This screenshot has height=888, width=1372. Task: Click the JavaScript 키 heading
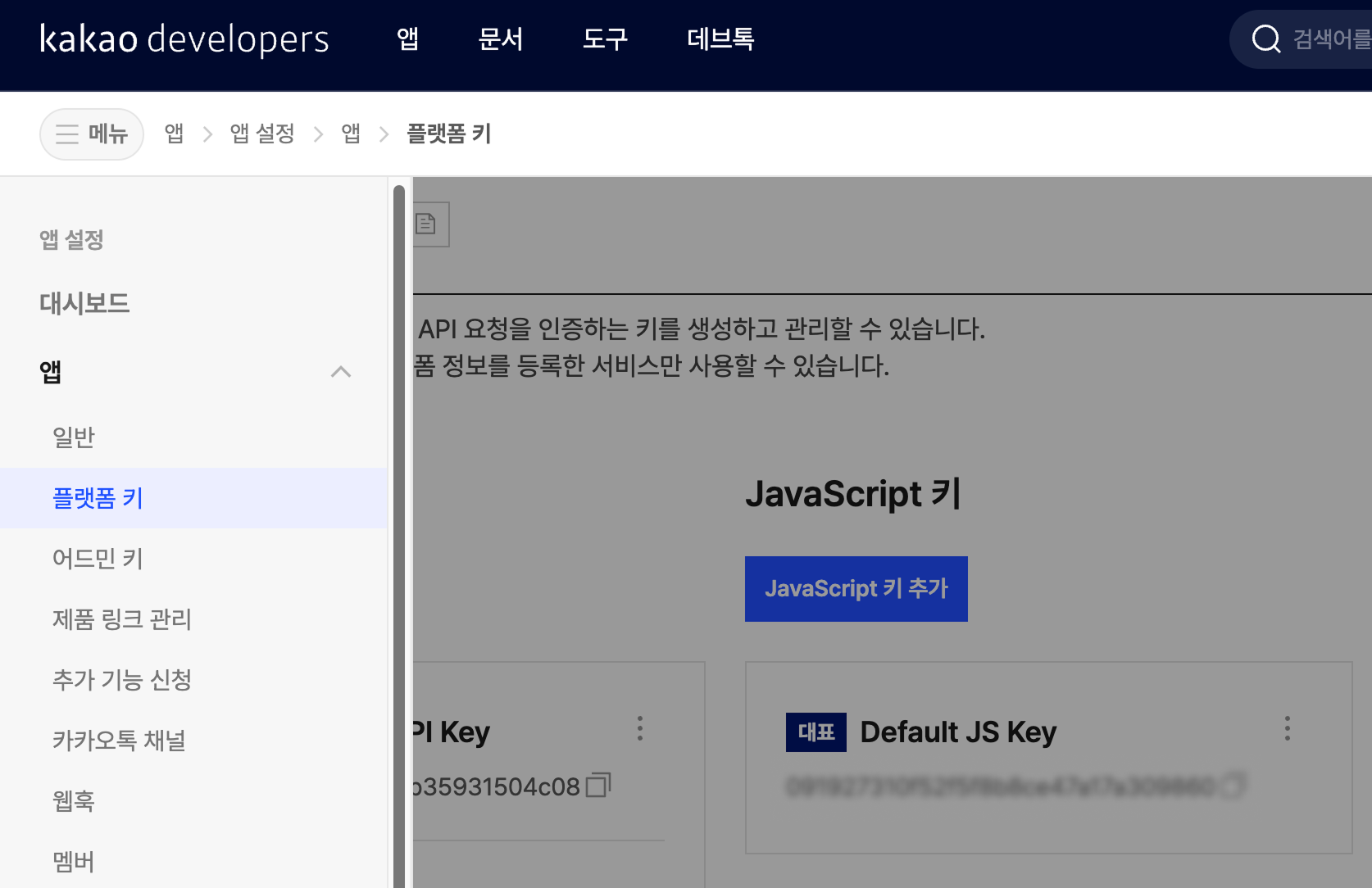coord(853,494)
